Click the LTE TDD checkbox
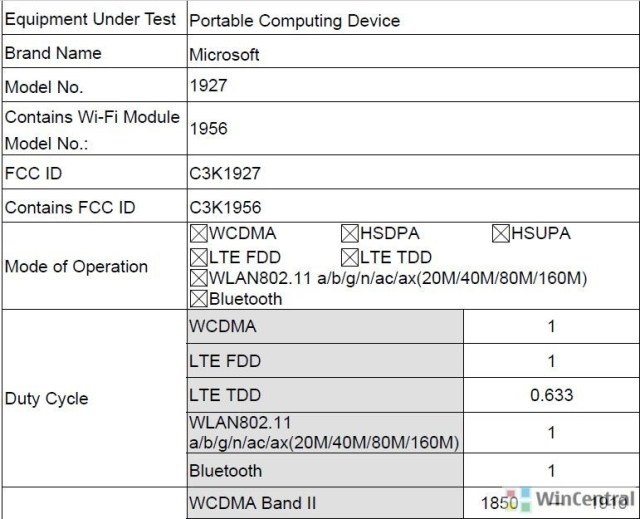 350,257
